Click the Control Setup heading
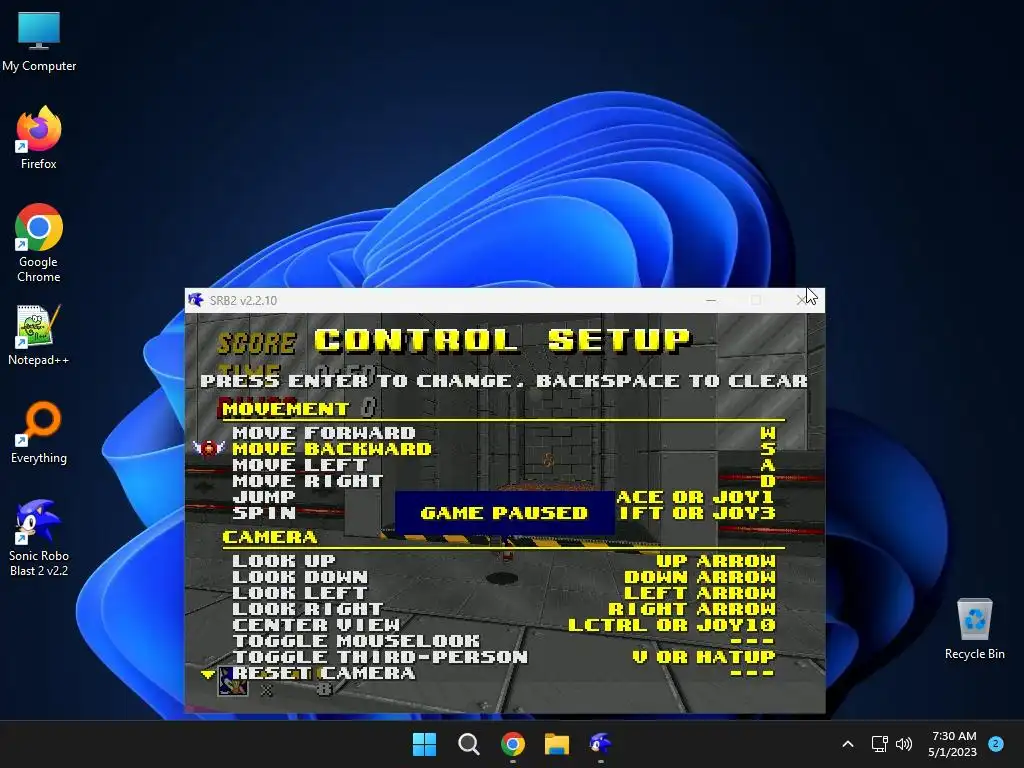The width and height of the screenshot is (1024, 768). point(502,340)
